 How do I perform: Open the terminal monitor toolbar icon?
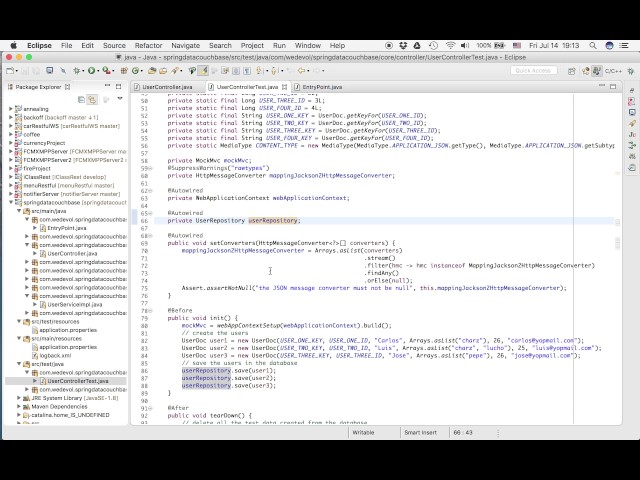coord(49,71)
